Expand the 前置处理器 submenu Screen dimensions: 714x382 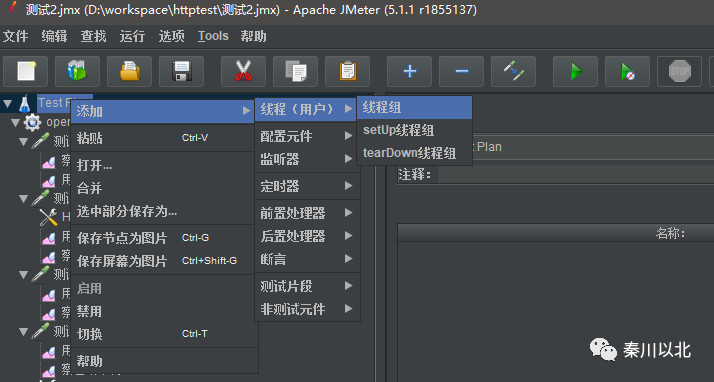click(x=307, y=213)
